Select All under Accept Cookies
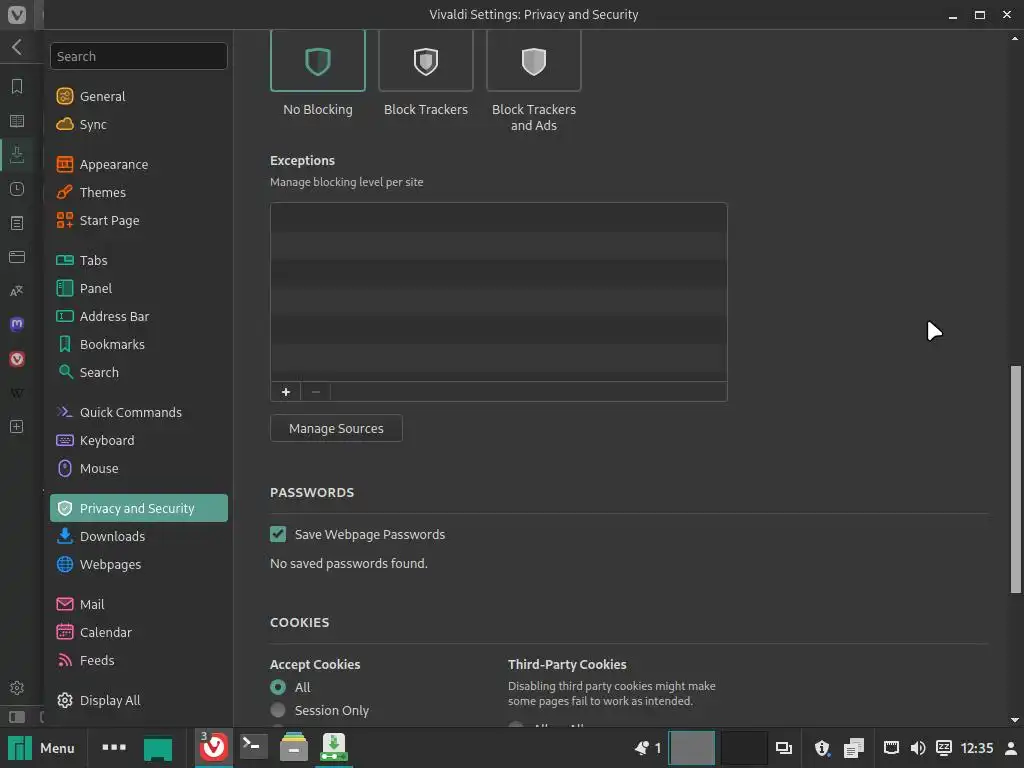Image resolution: width=1024 pixels, height=768 pixels. click(x=278, y=687)
